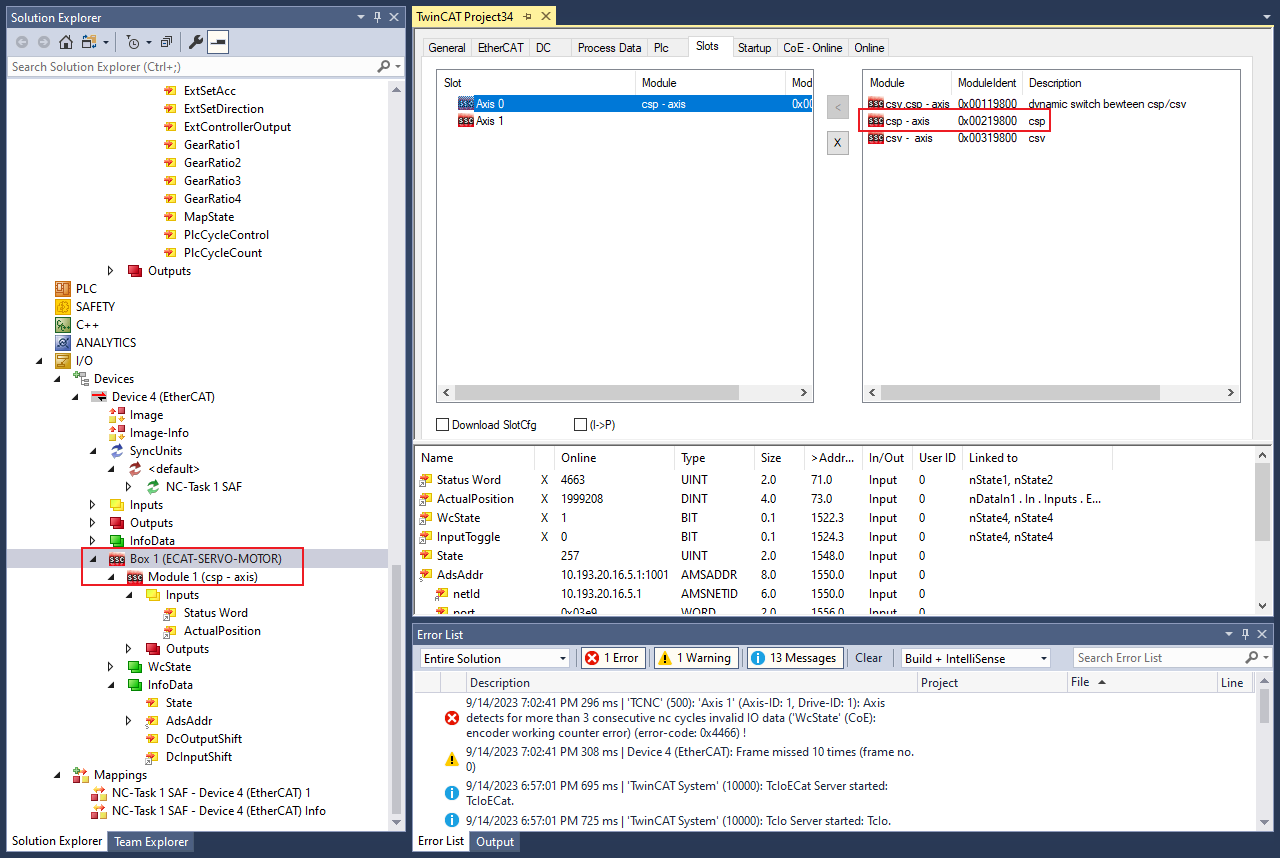
Task: Open the Process Data tab
Action: (609, 48)
